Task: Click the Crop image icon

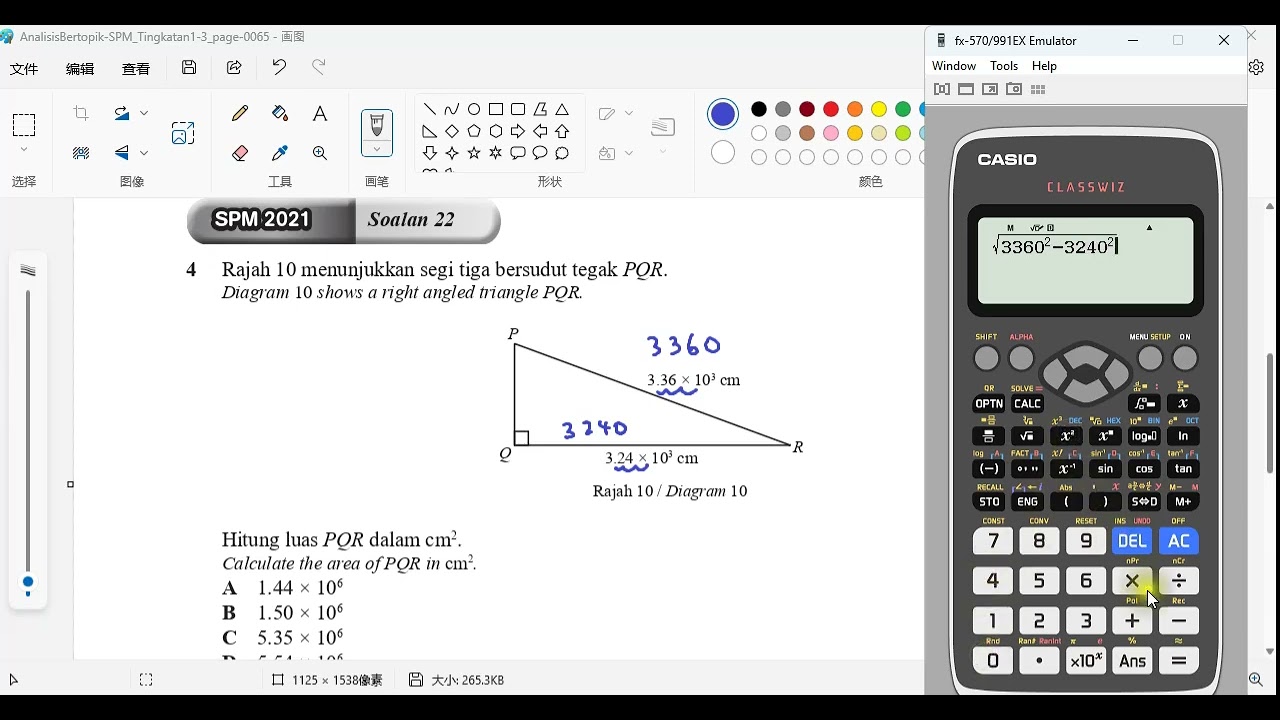Action: [x=81, y=114]
